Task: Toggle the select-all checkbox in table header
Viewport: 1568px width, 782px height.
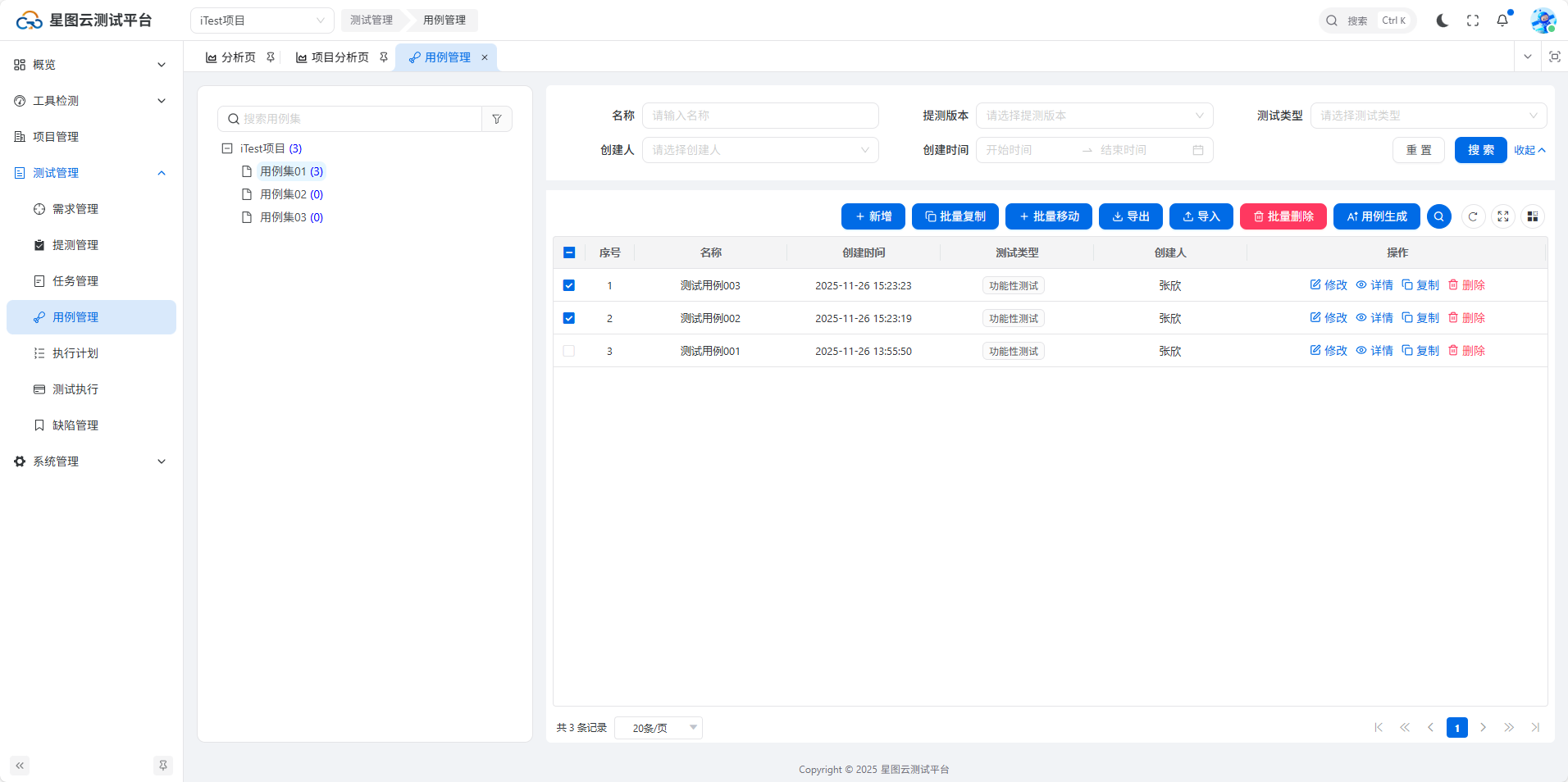Action: click(x=569, y=252)
